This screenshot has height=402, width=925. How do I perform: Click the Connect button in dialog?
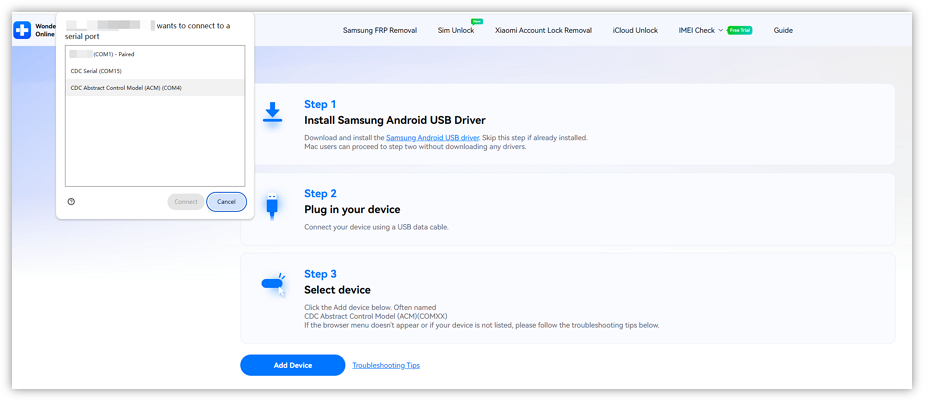186,202
